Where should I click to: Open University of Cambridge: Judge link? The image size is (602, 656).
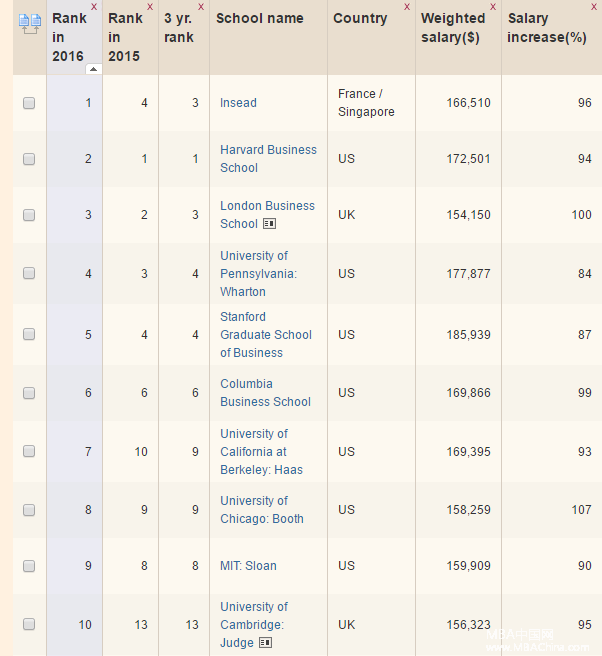coord(254,625)
